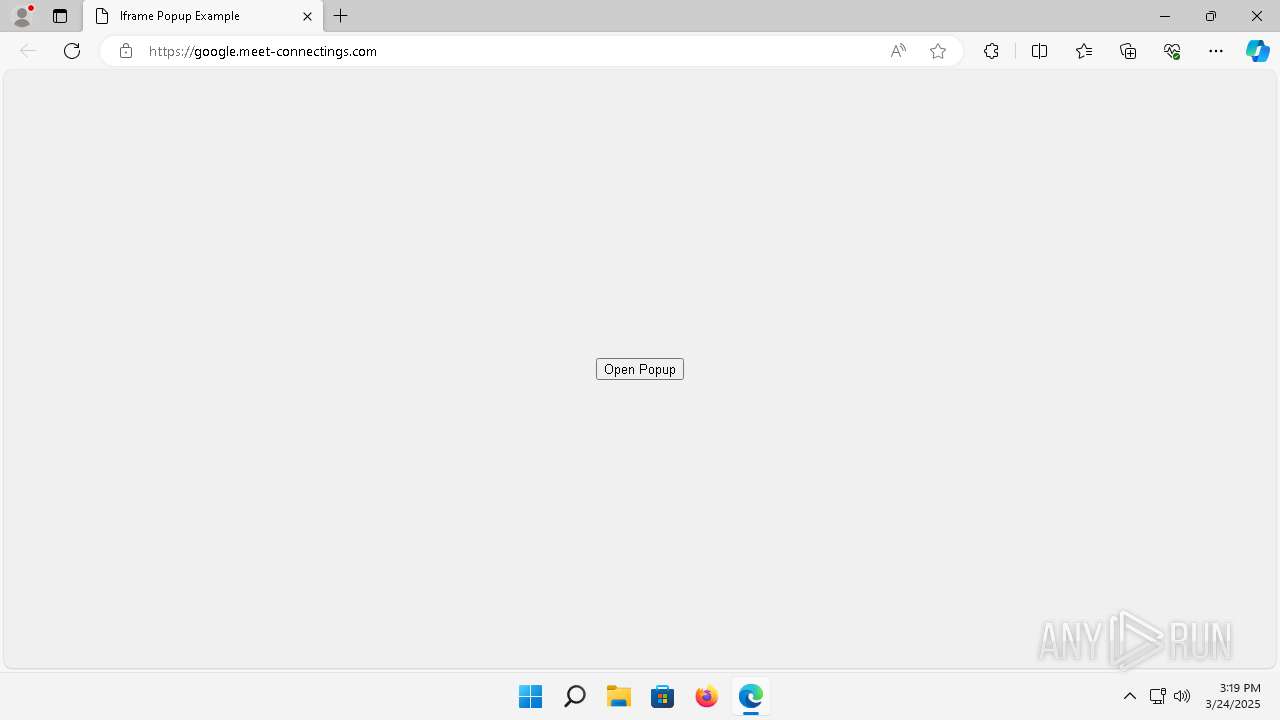Open Collections icon
The height and width of the screenshot is (720, 1280).
pyautogui.click(x=1128, y=51)
